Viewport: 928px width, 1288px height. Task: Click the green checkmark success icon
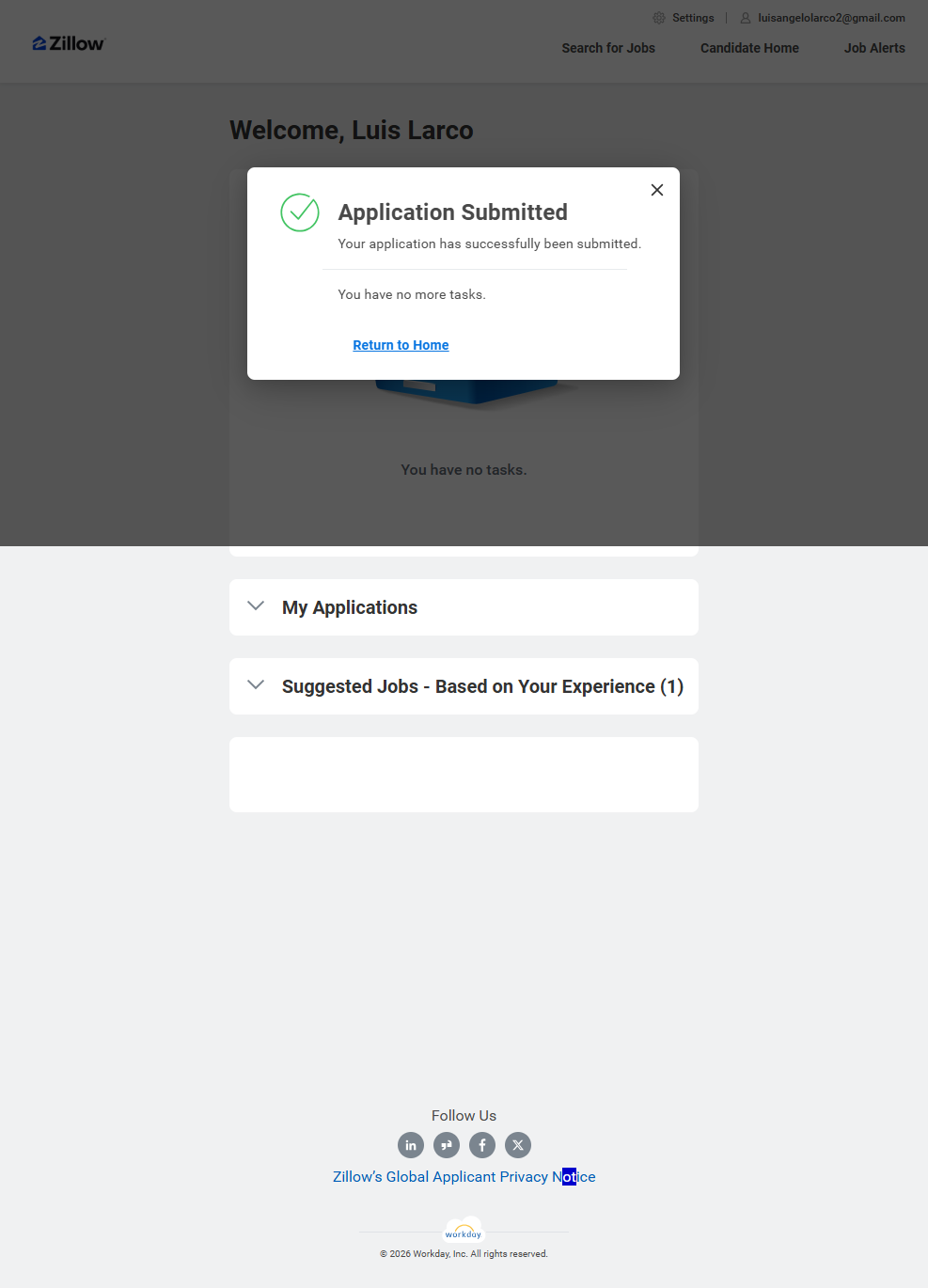300,212
